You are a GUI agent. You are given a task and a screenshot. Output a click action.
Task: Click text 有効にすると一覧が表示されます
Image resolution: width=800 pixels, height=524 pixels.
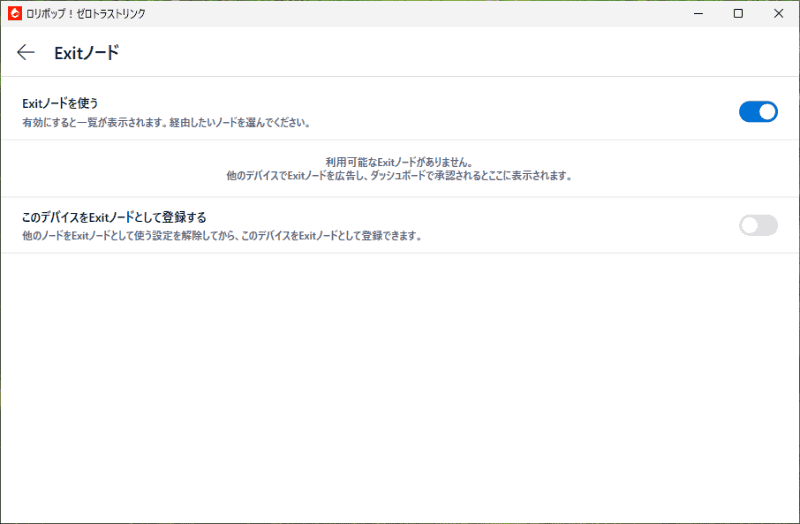click(95, 123)
